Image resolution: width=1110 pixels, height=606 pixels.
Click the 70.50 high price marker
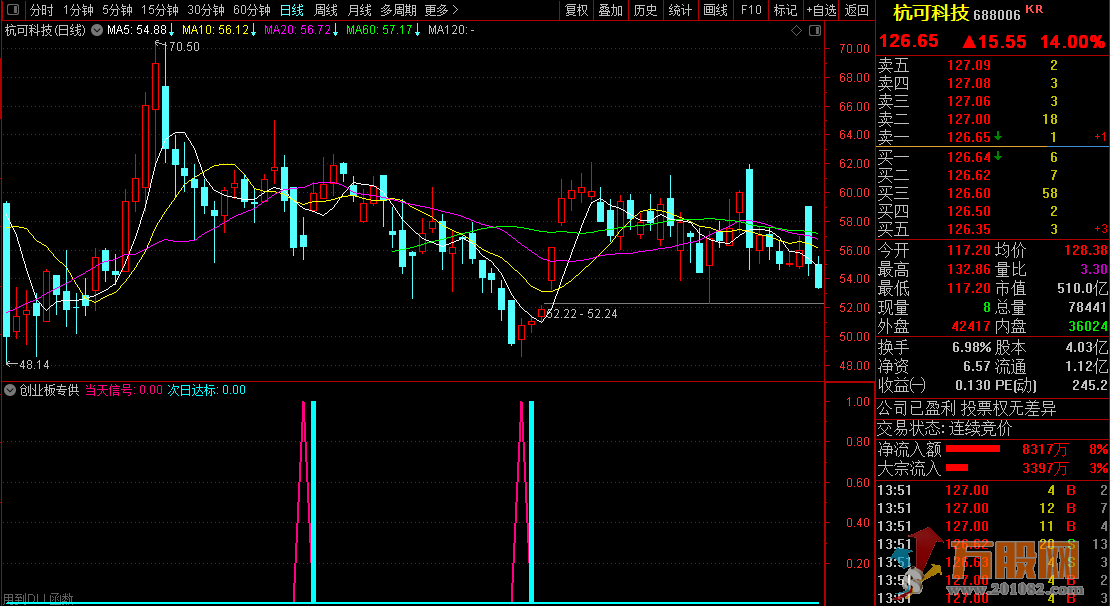pos(184,47)
